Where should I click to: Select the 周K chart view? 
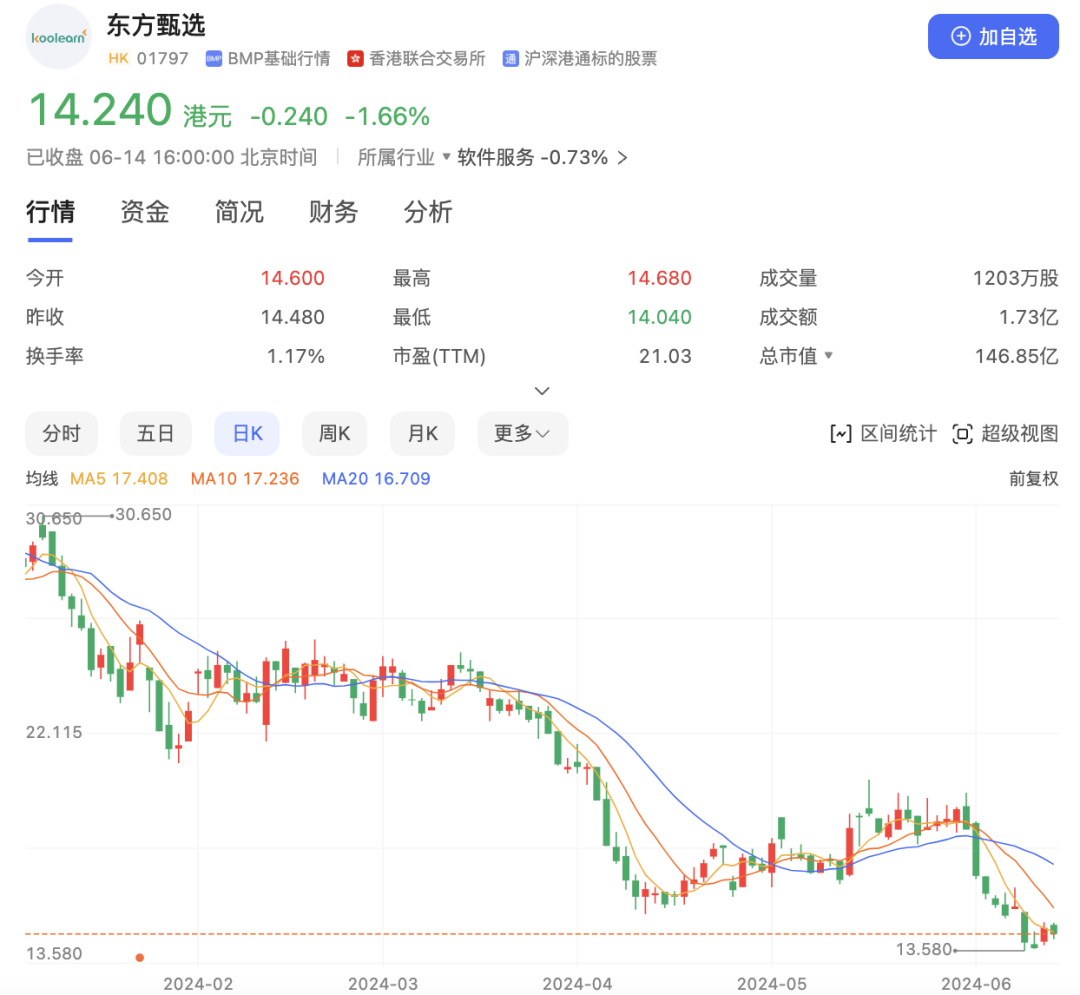[334, 434]
